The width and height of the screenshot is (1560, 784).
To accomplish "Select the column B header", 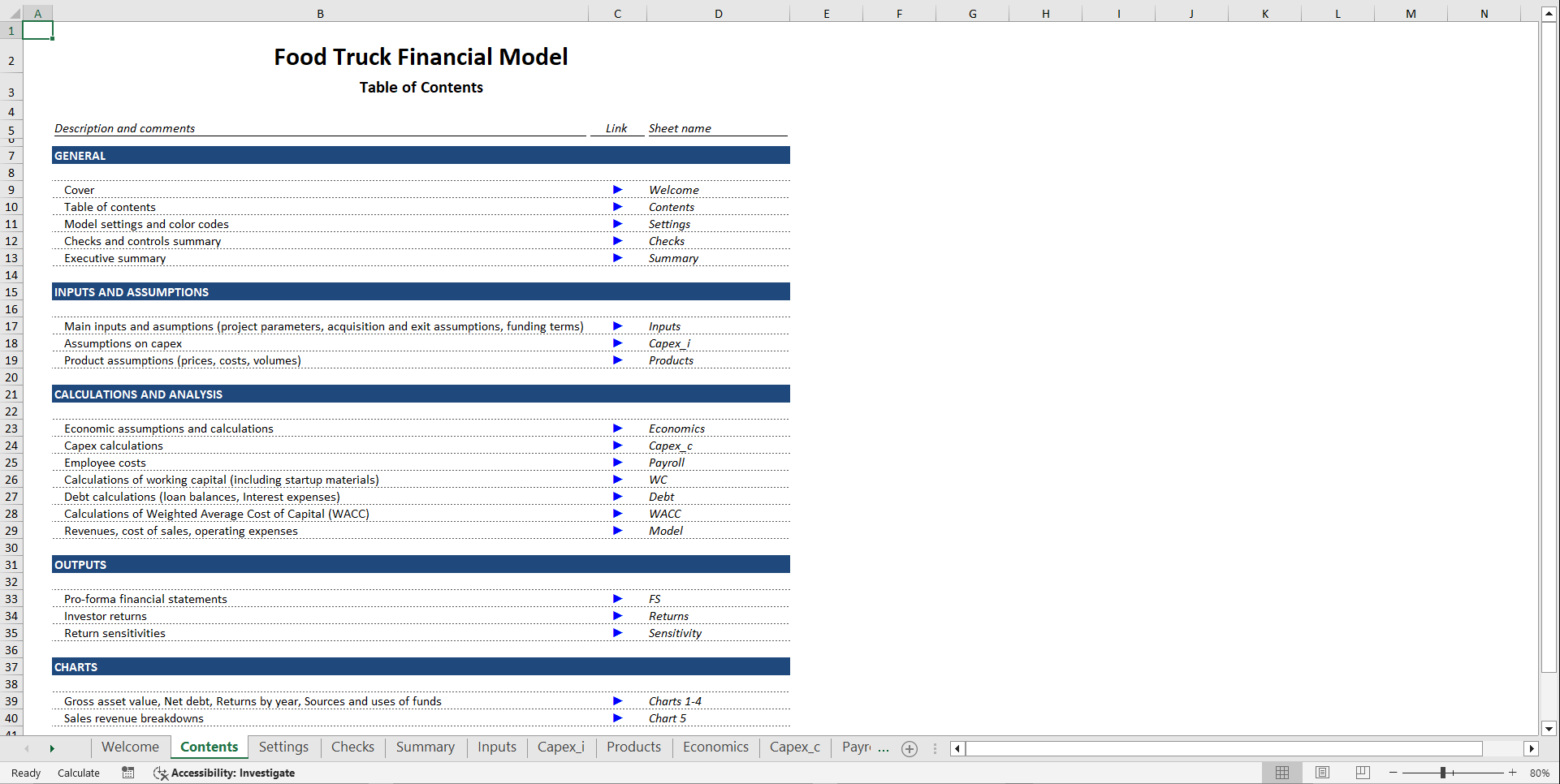I will click(x=320, y=13).
